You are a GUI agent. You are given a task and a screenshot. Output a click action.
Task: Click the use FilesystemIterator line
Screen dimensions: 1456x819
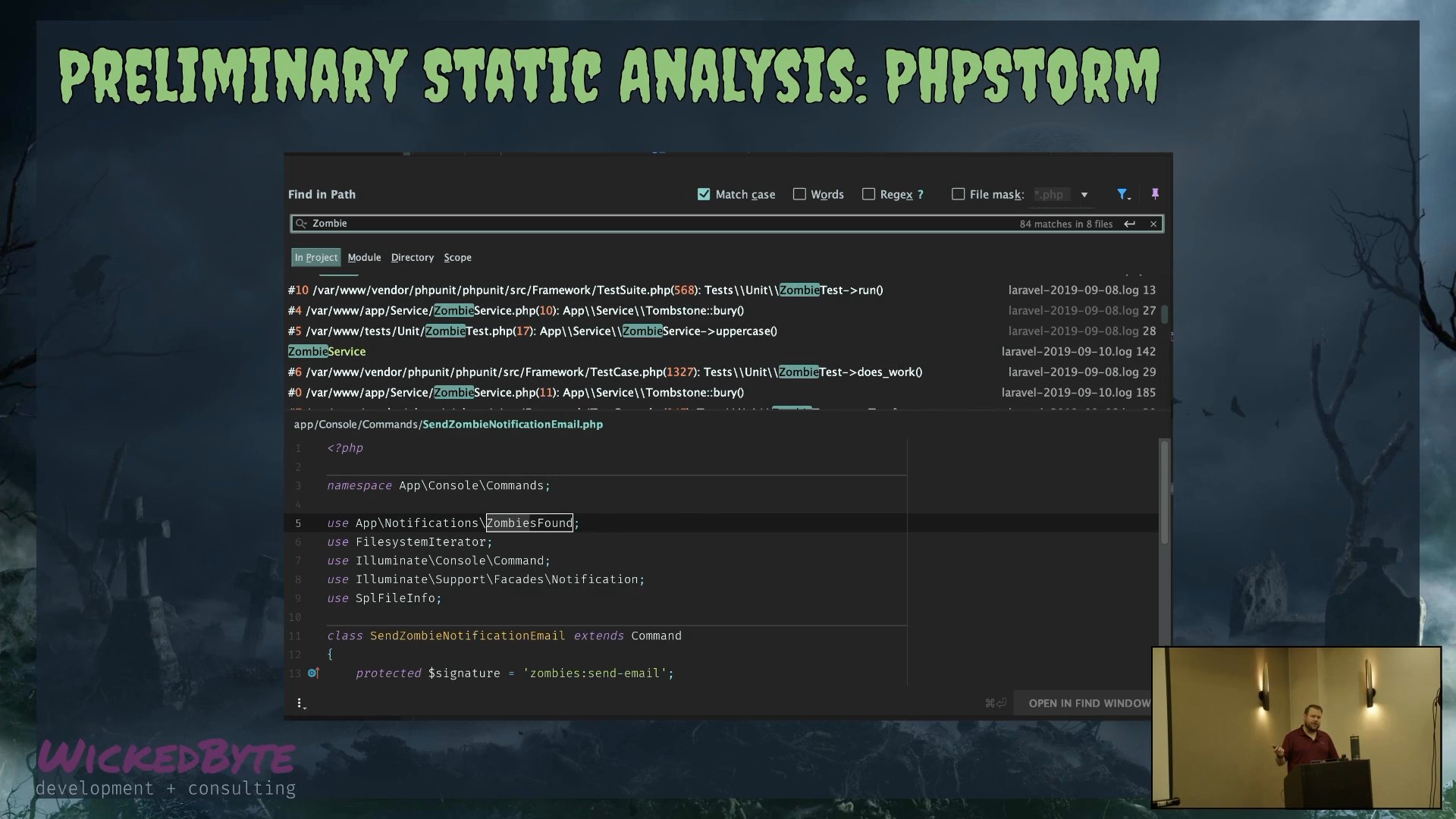coord(409,542)
